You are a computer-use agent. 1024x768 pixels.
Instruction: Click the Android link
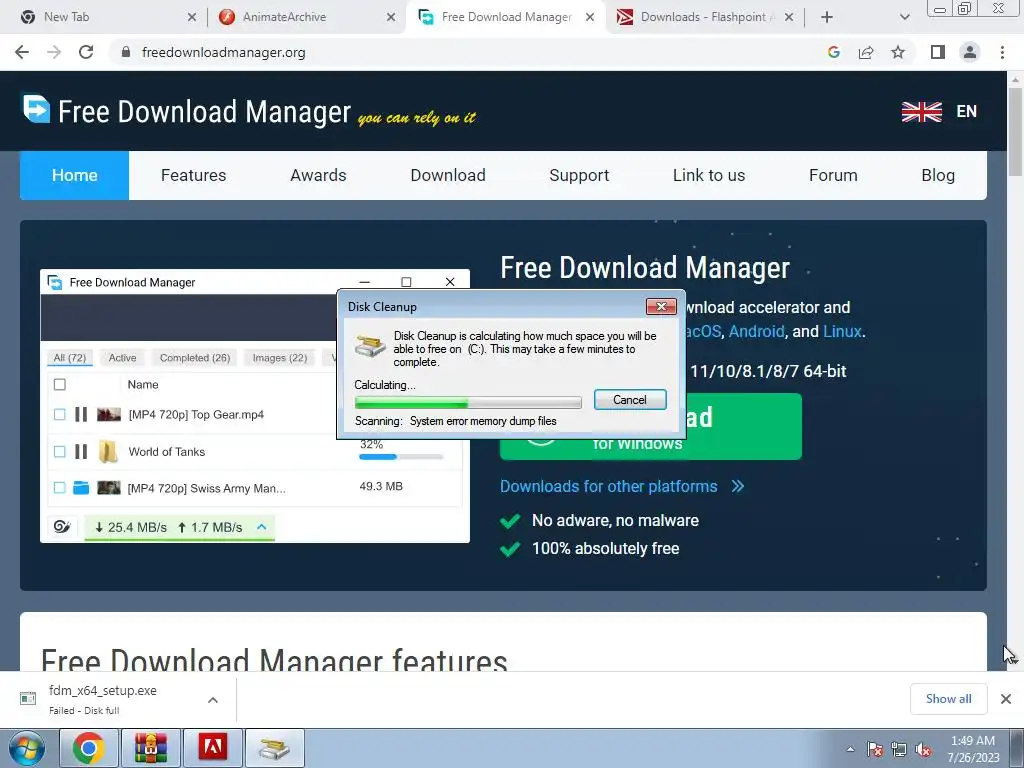pyautogui.click(x=756, y=331)
